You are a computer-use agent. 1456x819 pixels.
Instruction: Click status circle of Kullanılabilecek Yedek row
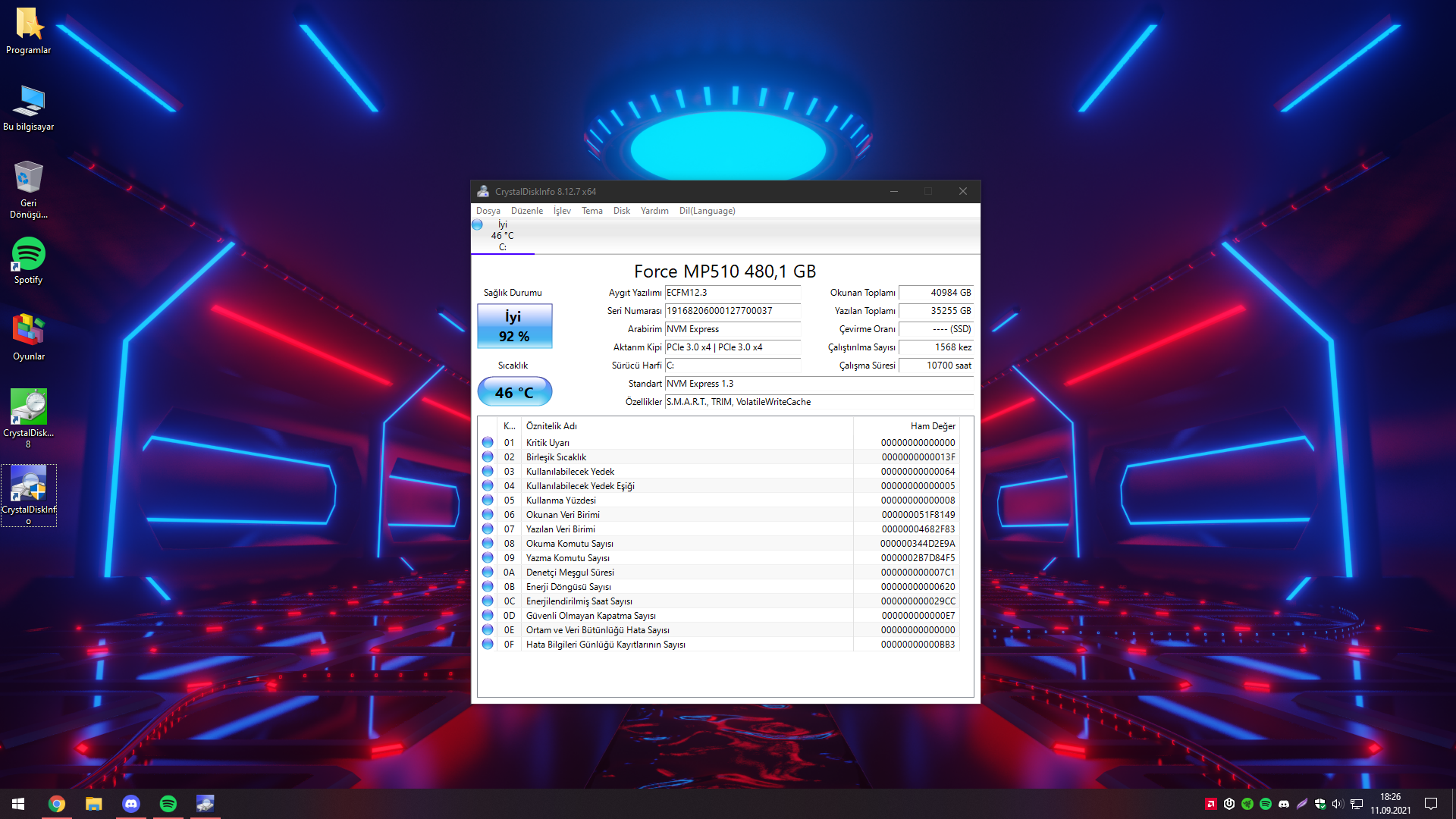point(488,471)
